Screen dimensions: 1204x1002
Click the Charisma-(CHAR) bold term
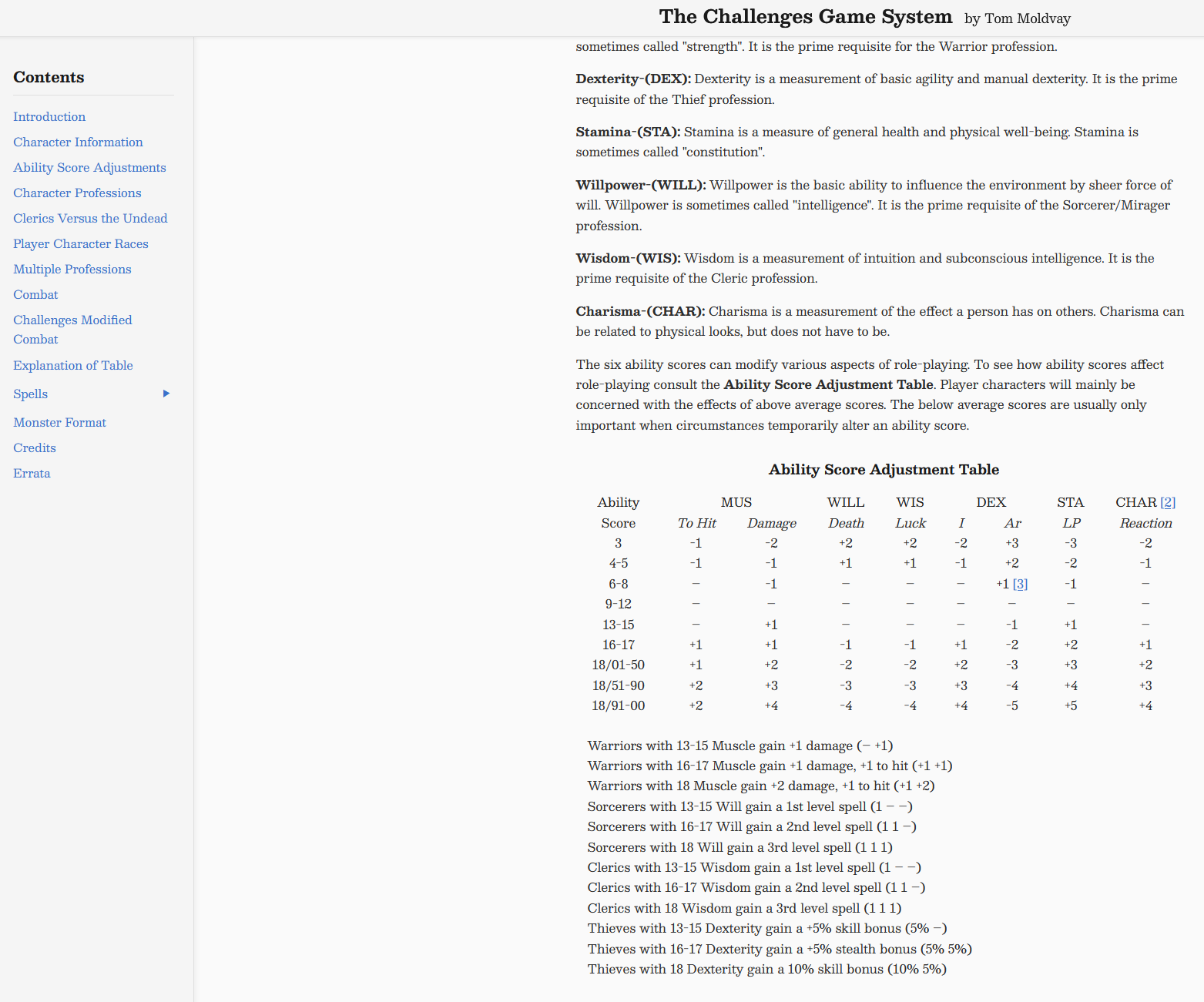click(640, 311)
